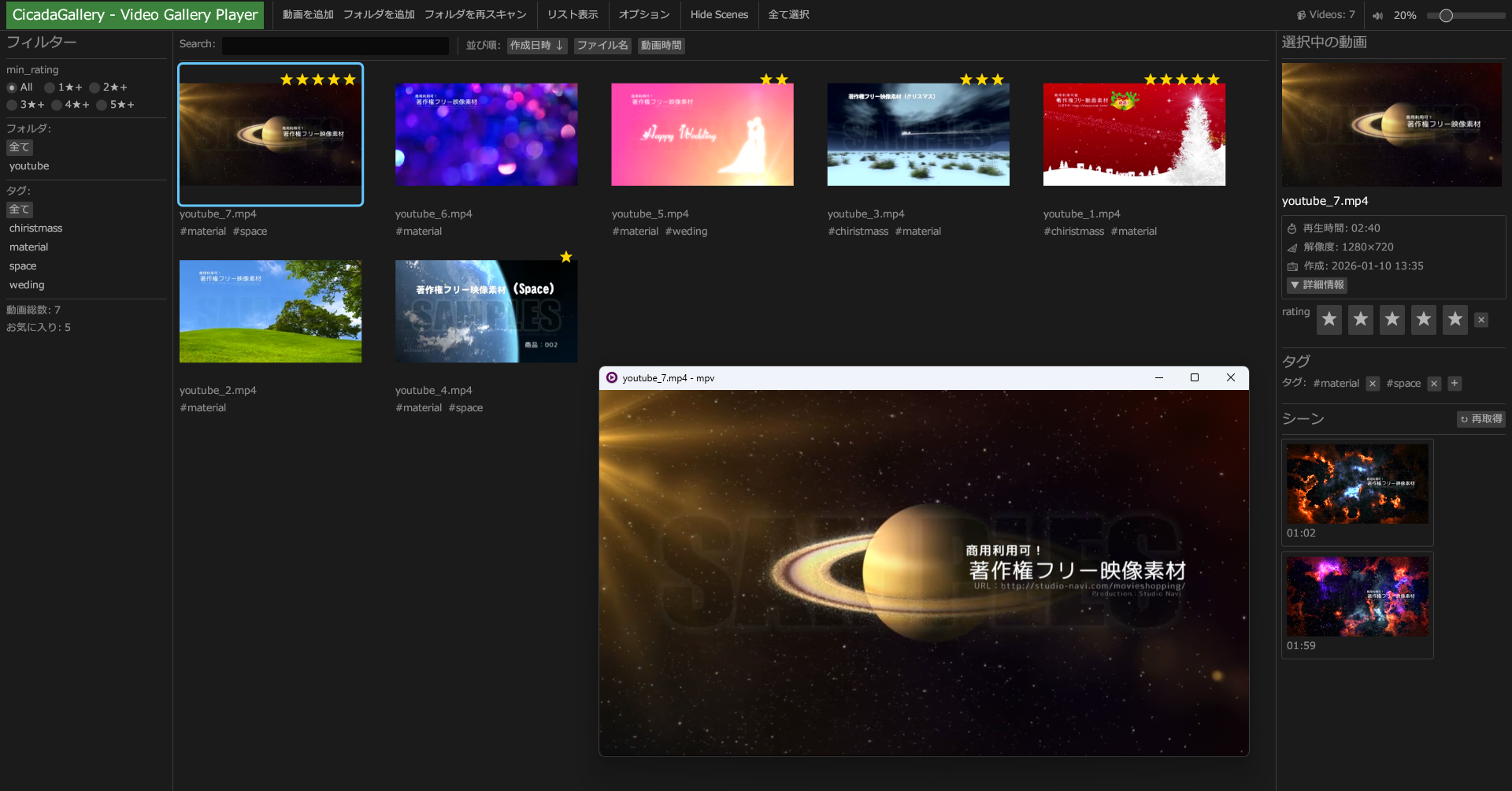Image resolution: width=1512 pixels, height=791 pixels.
Task: Click the Hide Scenes button
Action: pyautogui.click(x=719, y=15)
